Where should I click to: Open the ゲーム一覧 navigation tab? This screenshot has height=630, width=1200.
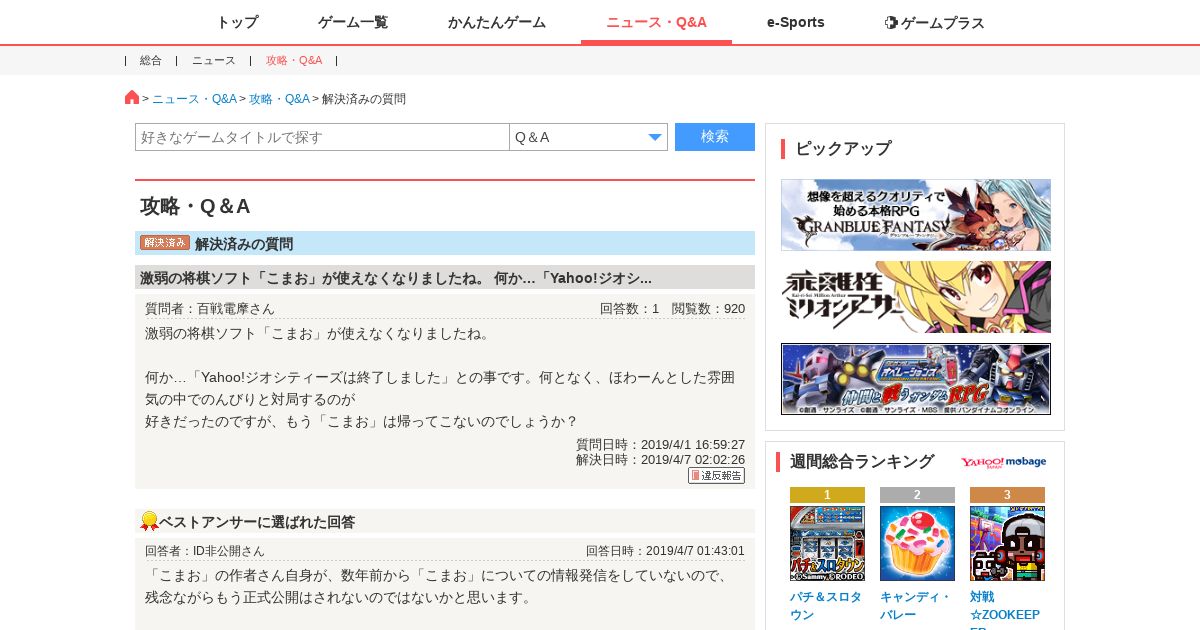(x=353, y=22)
